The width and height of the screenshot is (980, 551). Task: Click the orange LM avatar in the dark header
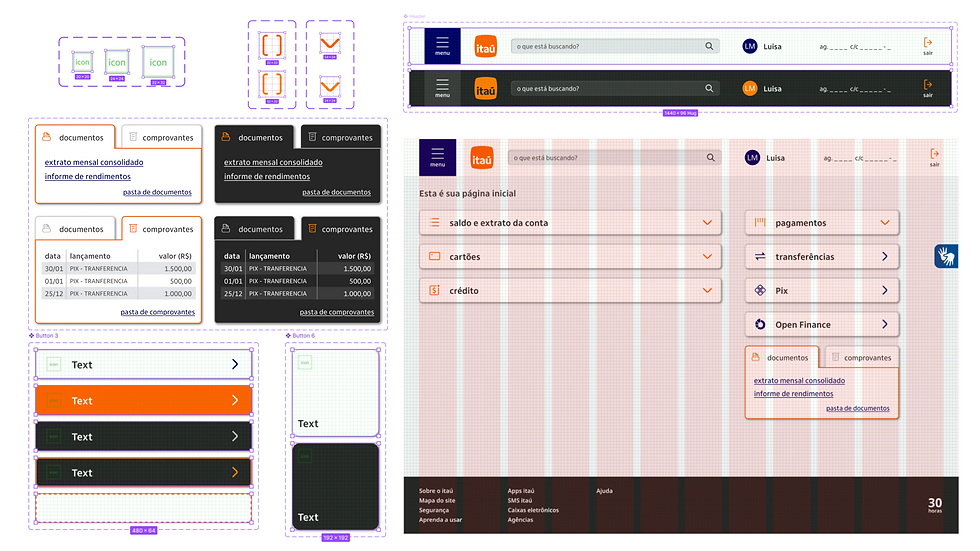(x=749, y=88)
